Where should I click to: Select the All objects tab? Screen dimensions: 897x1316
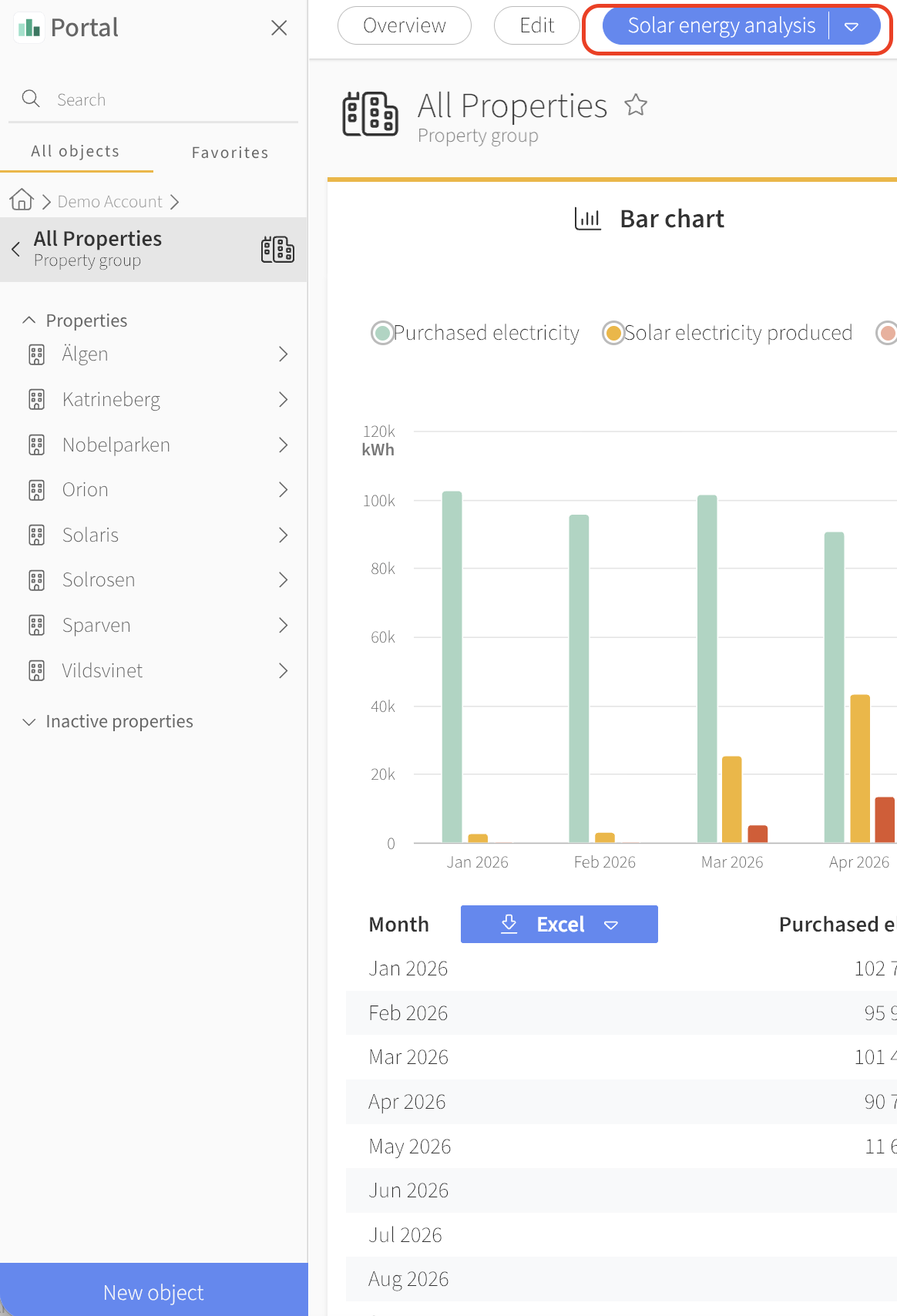(x=76, y=151)
